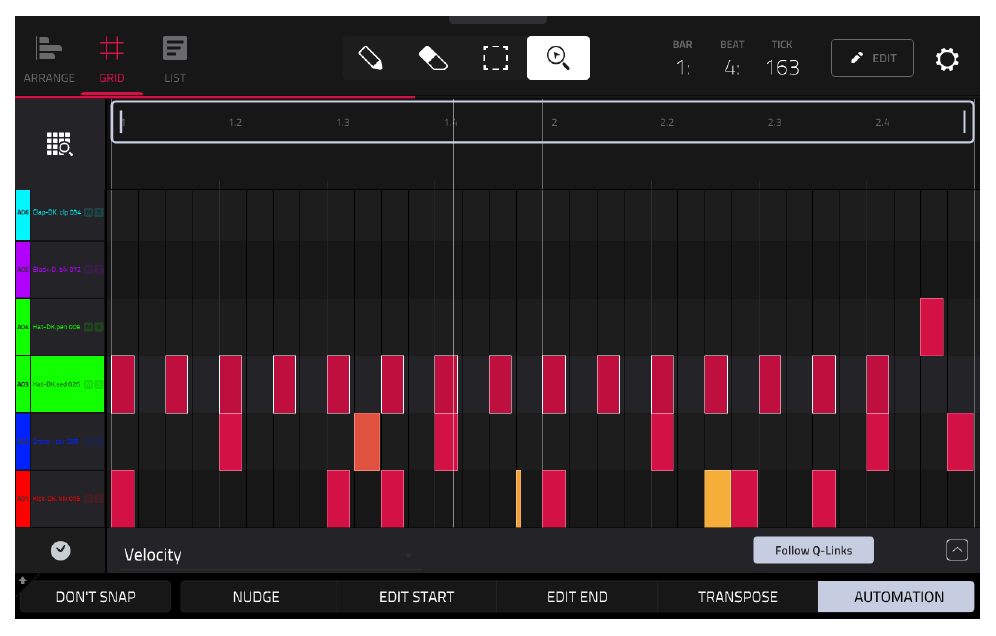Select the orange note in the Snare row
The width and height of the screenshot is (996, 636).
(x=367, y=442)
